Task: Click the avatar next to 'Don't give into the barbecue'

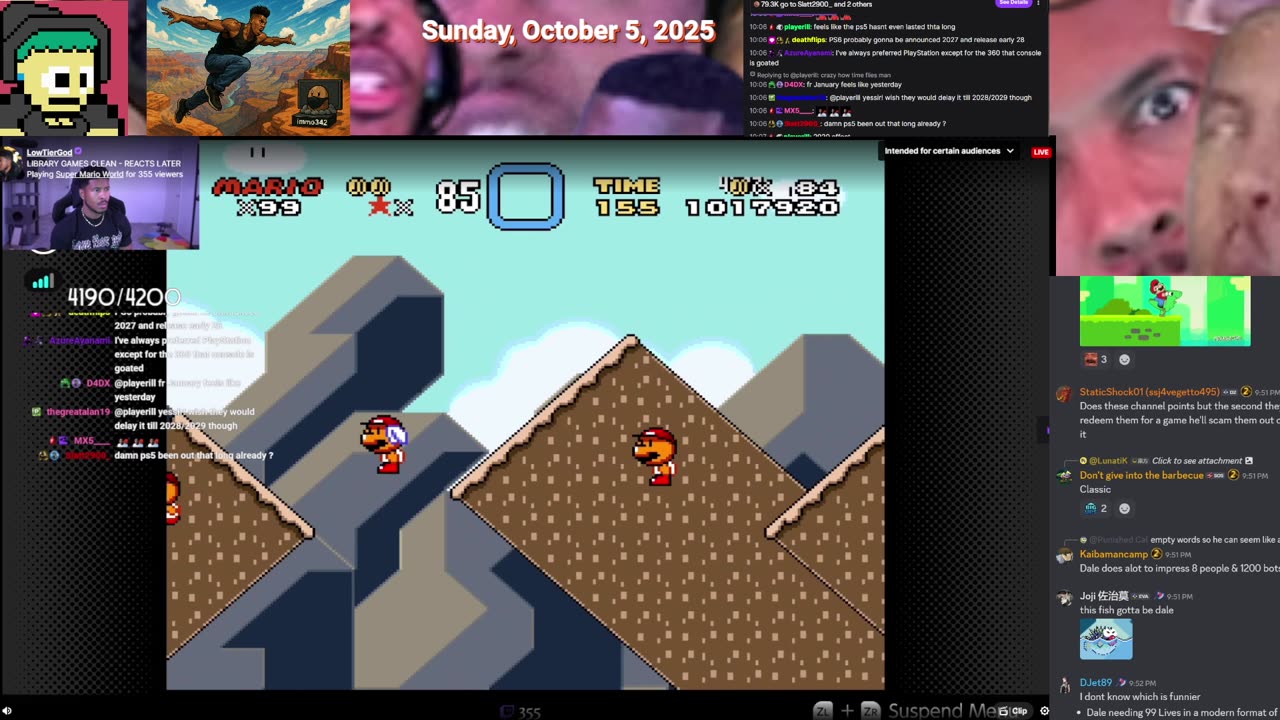Action: pos(1064,476)
